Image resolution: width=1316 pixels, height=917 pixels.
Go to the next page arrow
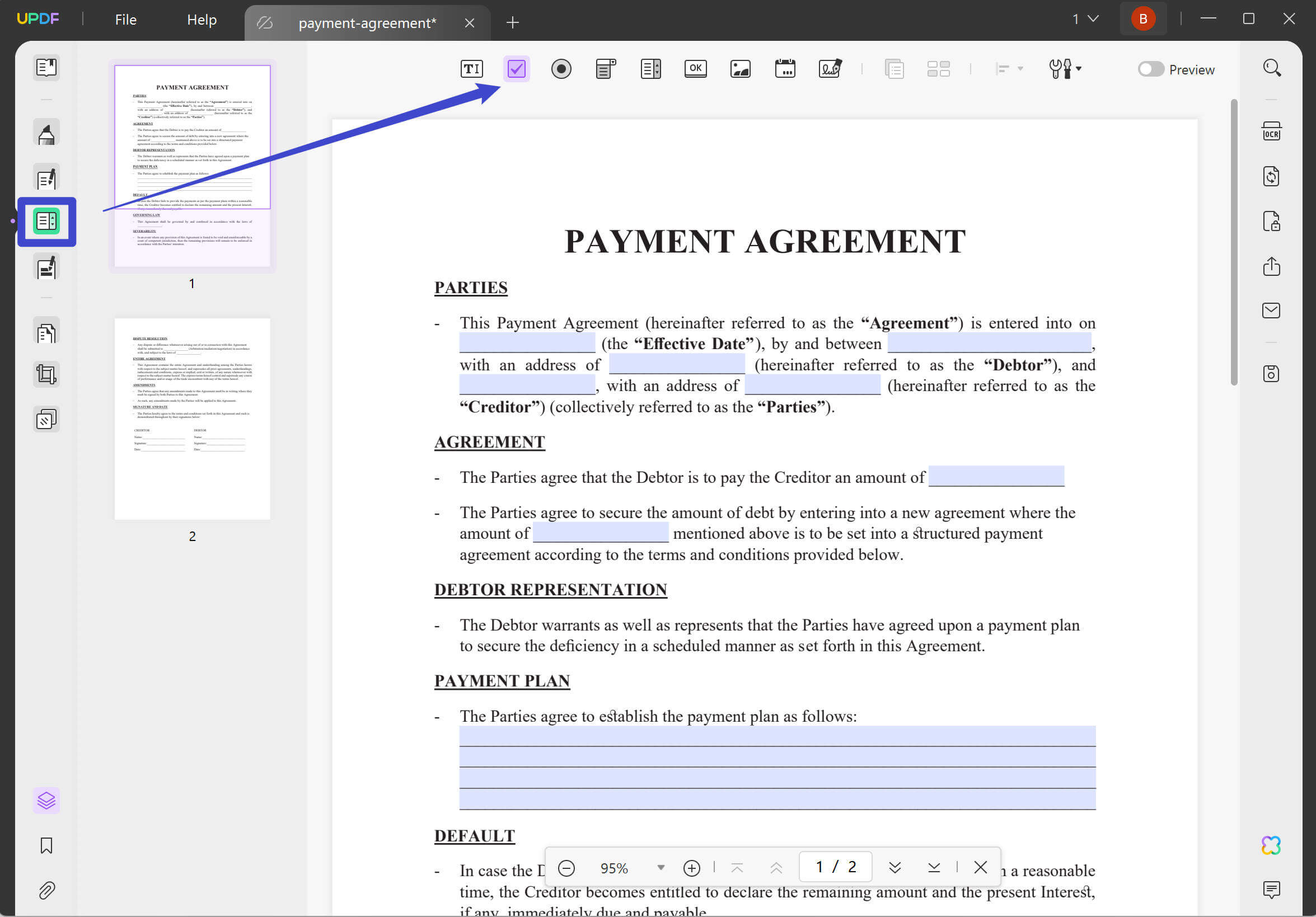[x=894, y=867]
